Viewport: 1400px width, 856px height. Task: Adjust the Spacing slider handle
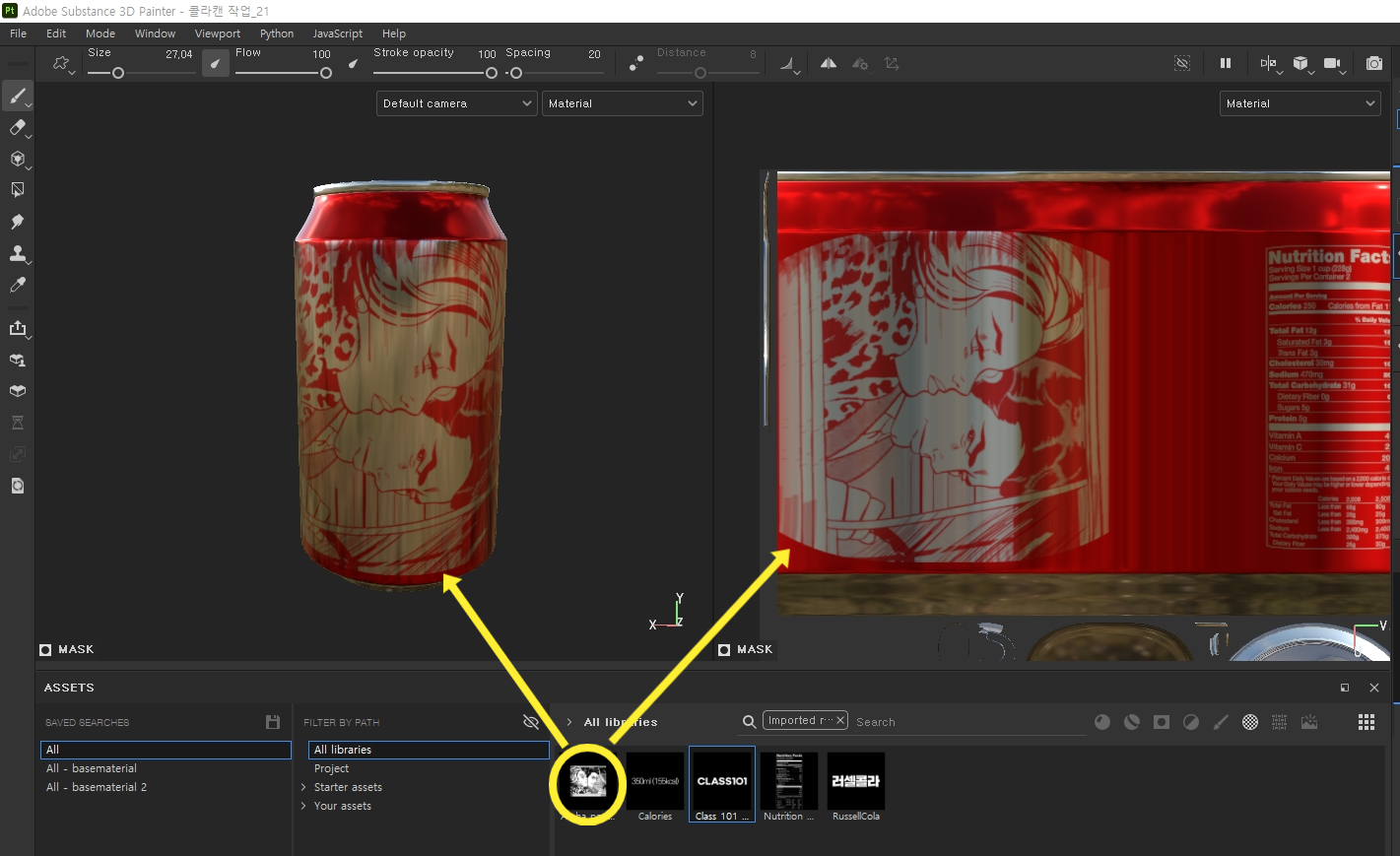pos(516,73)
